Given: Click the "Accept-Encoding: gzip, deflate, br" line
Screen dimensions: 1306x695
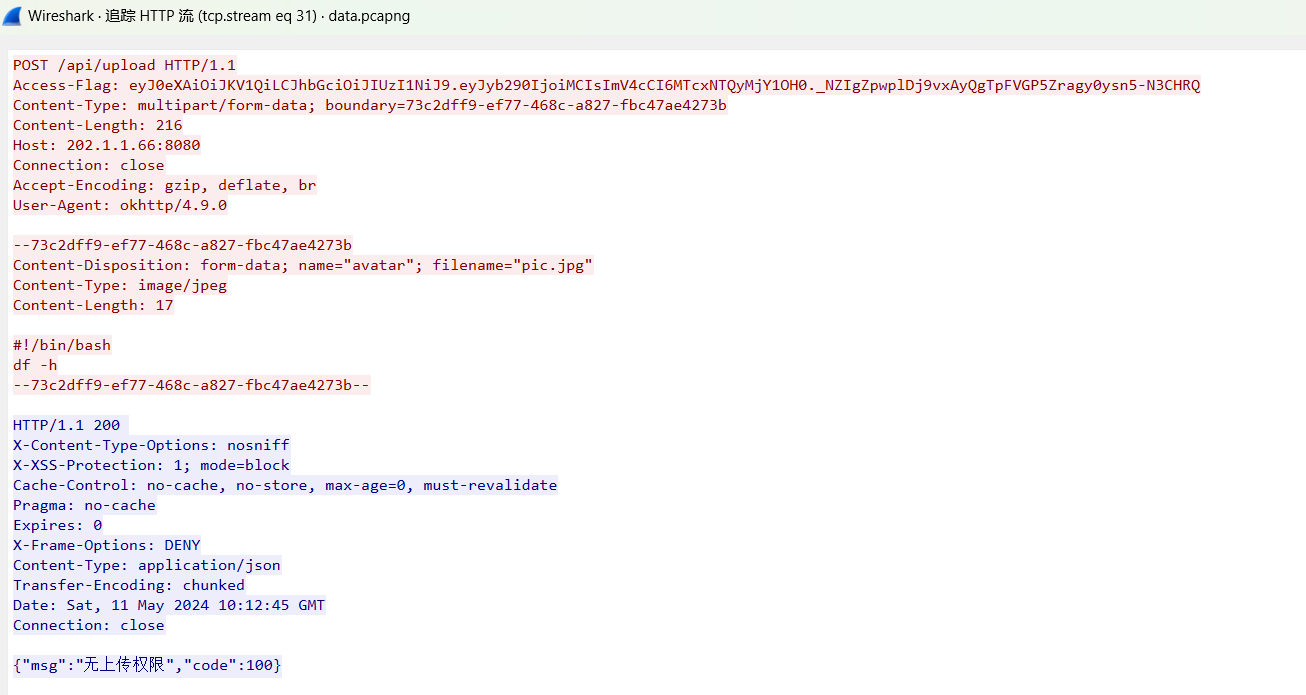Looking at the screenshot, I should click(165, 185).
